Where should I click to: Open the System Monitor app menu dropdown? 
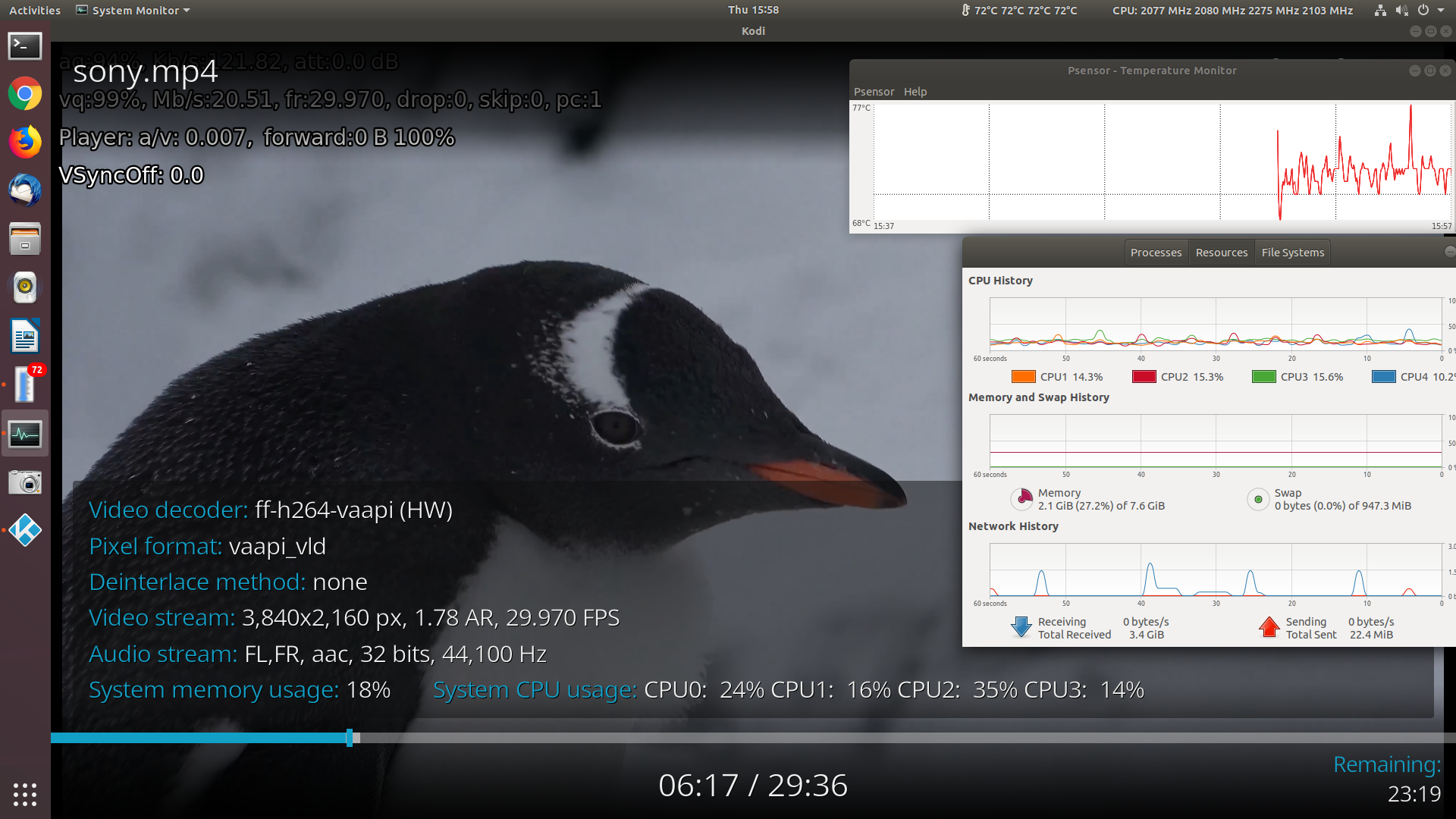tap(133, 10)
